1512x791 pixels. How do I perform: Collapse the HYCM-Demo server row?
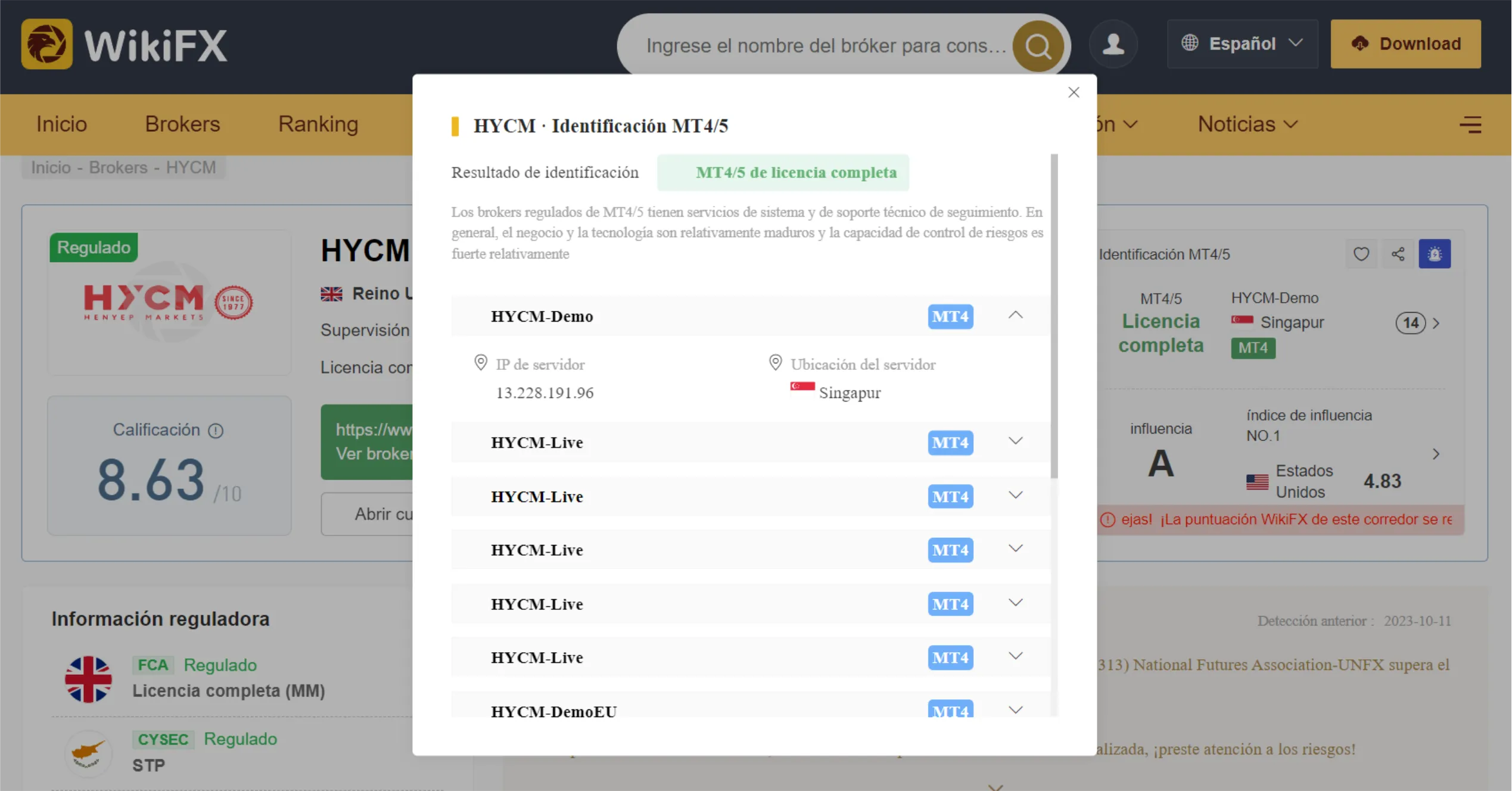(1016, 315)
